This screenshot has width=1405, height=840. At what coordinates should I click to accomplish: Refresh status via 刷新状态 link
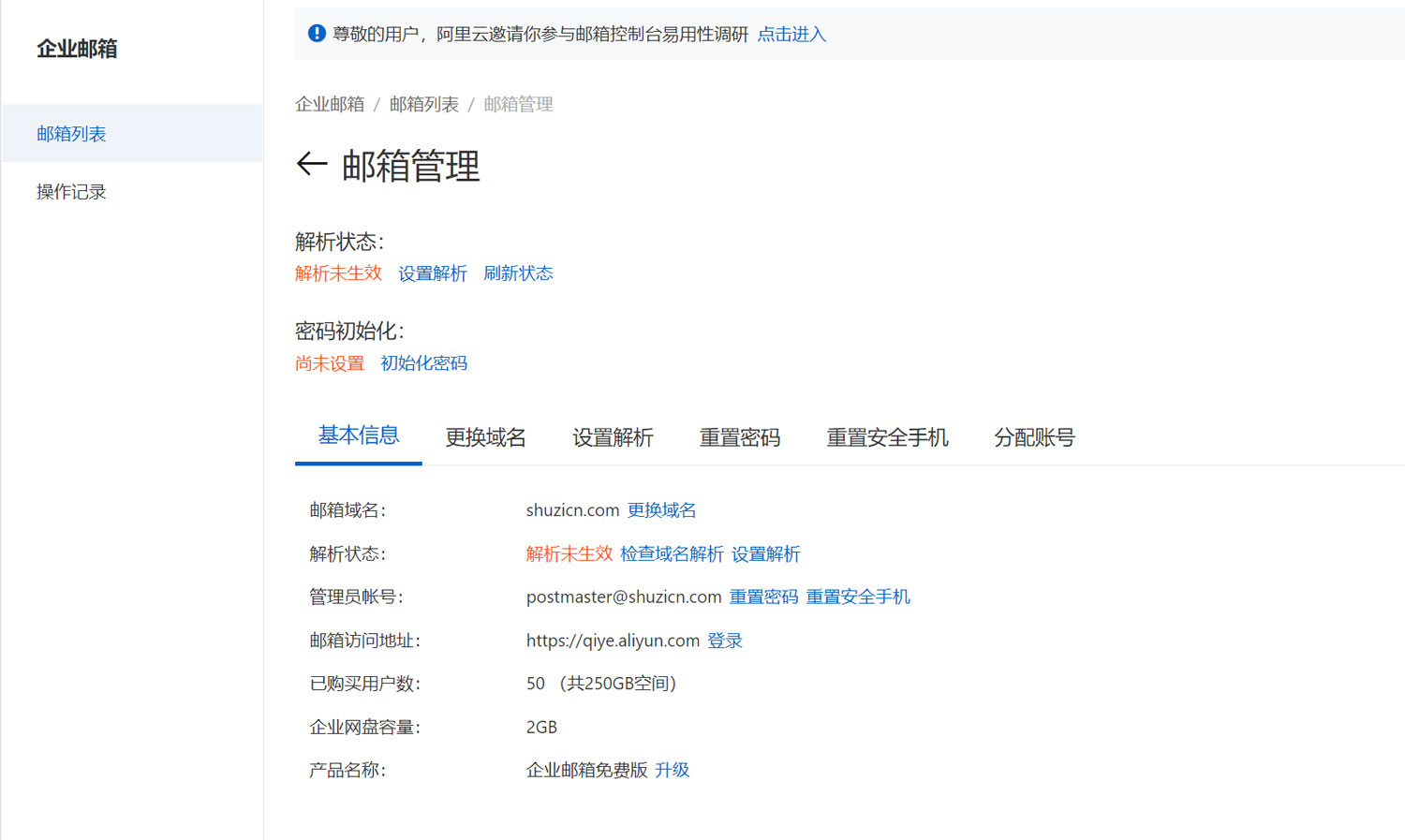pyautogui.click(x=518, y=273)
